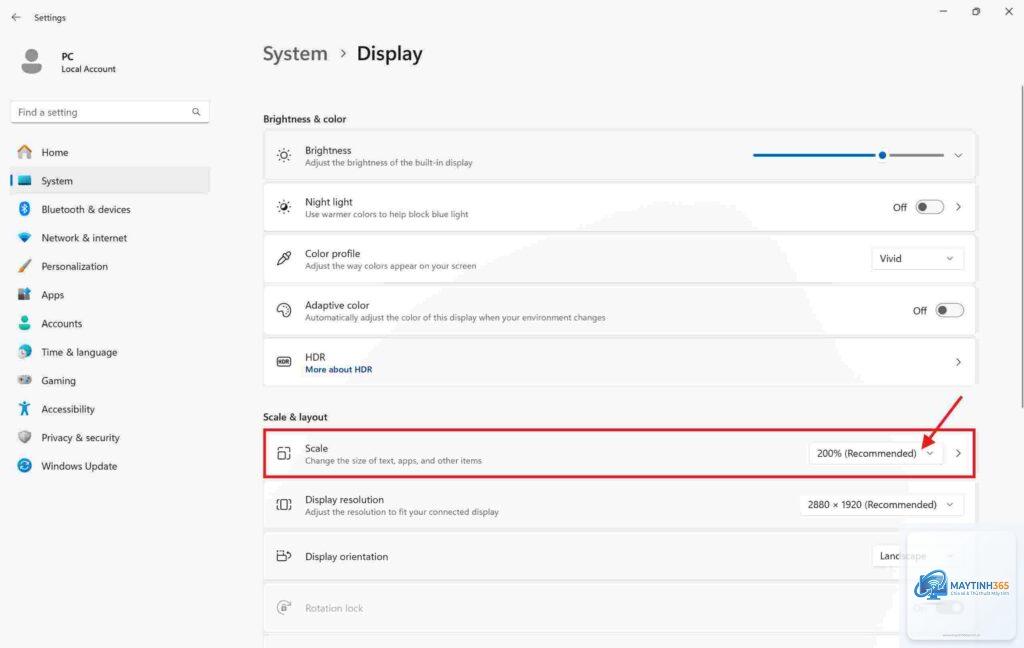Click the Brightness sun icon
The image size is (1024, 648).
pos(284,155)
